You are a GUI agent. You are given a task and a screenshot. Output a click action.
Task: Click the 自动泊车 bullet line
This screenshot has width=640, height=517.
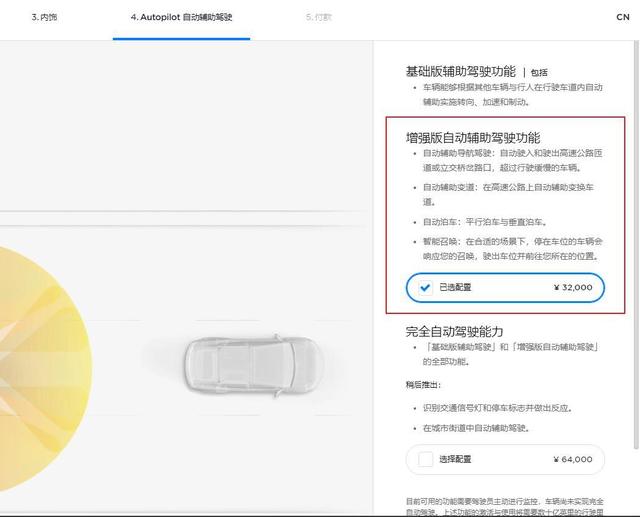point(485,222)
